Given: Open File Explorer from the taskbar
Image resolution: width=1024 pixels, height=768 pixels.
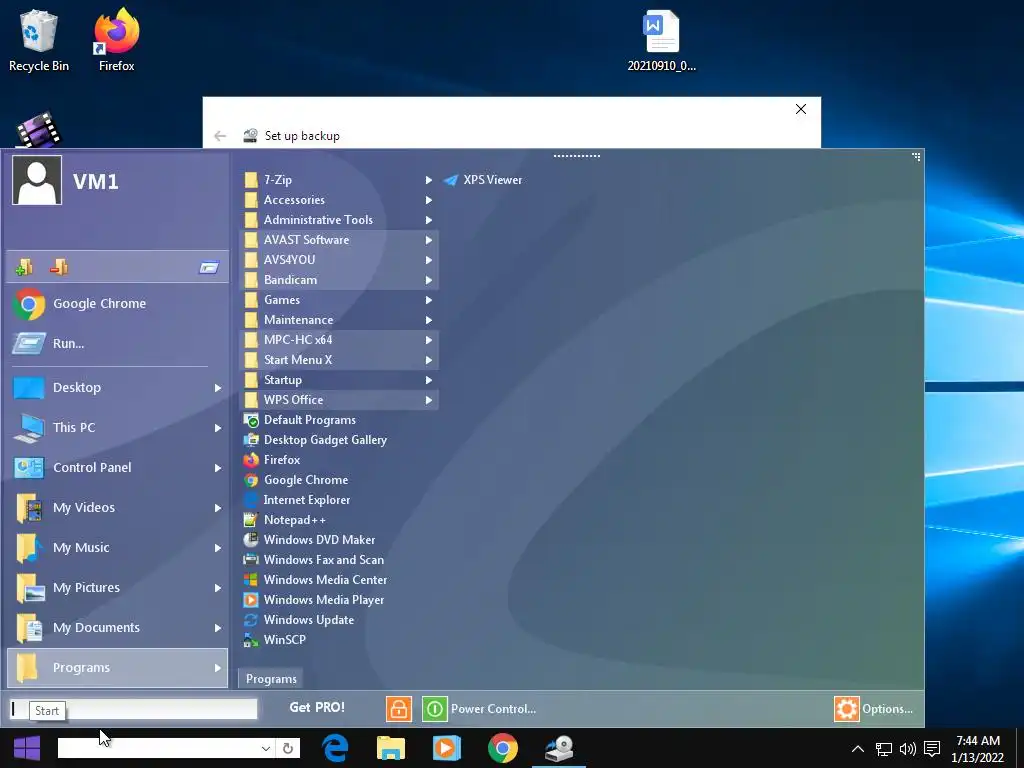Looking at the screenshot, I should [x=391, y=748].
